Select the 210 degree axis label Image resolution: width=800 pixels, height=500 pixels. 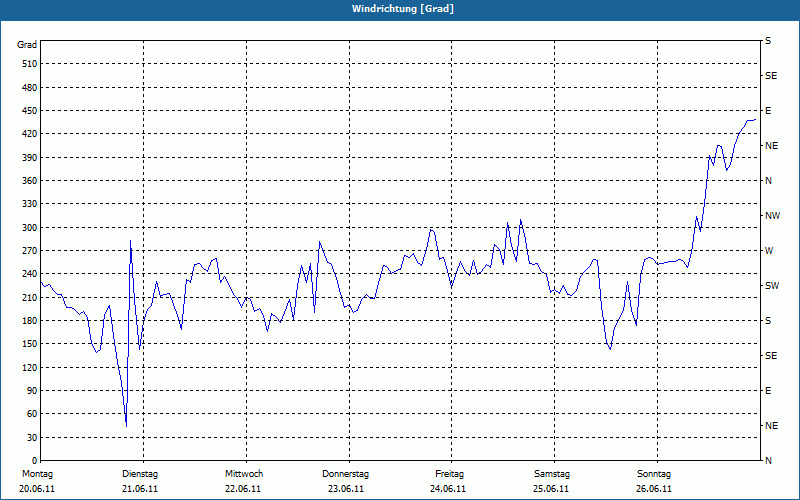(30, 297)
